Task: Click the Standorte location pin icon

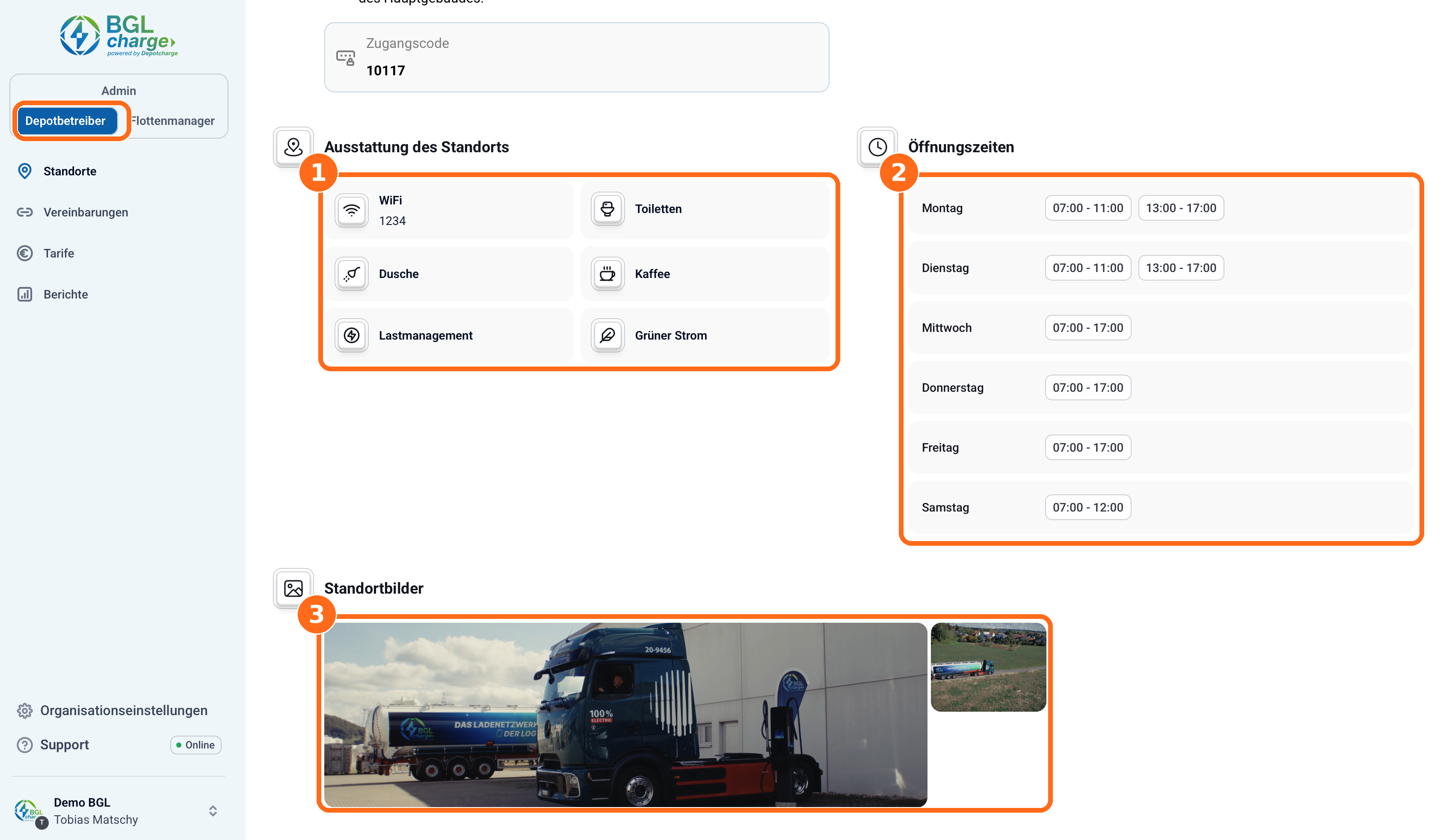Action: 24,171
